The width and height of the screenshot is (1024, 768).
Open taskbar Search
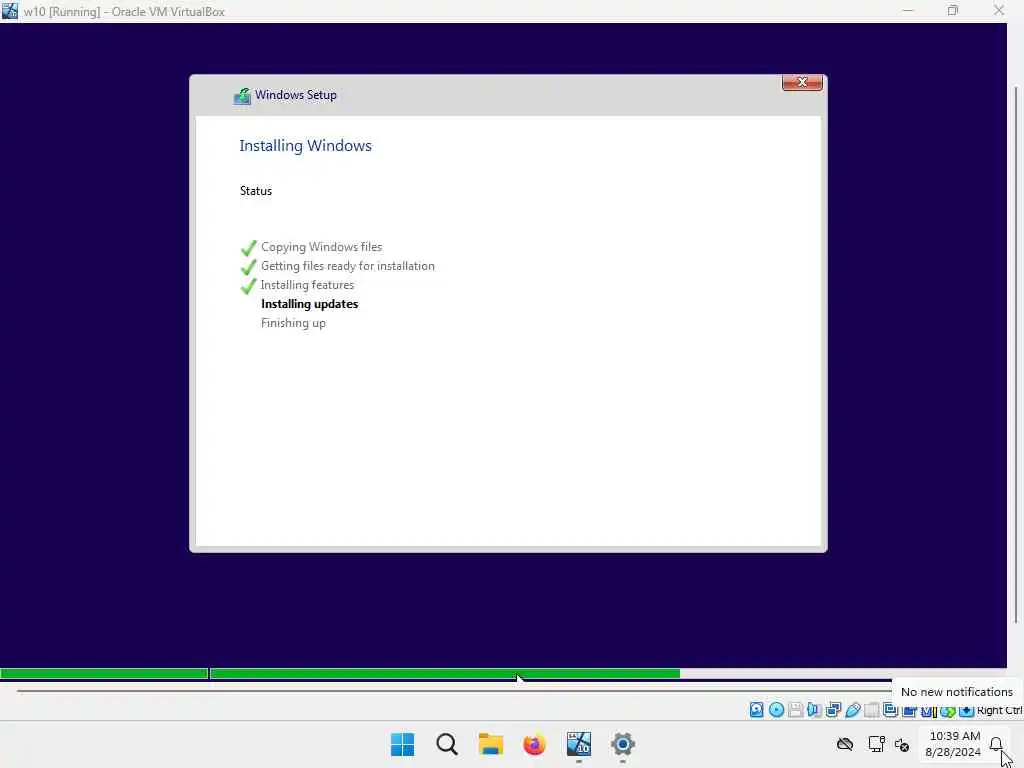[447, 744]
